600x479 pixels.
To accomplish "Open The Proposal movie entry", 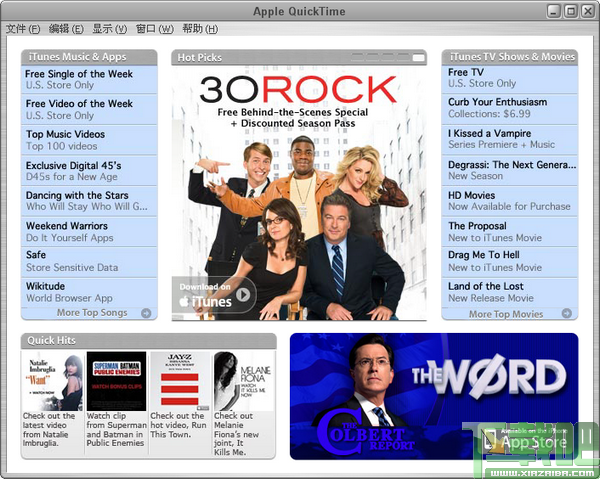I will [510, 231].
